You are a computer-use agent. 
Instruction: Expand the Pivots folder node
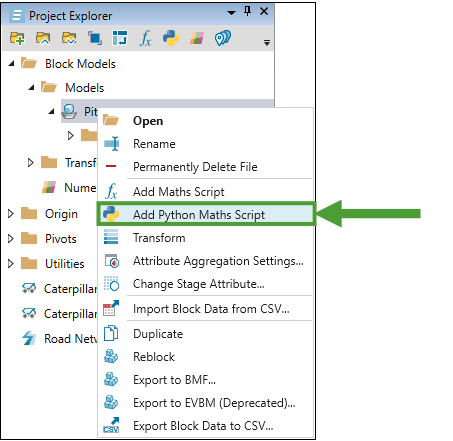[x=11, y=239]
